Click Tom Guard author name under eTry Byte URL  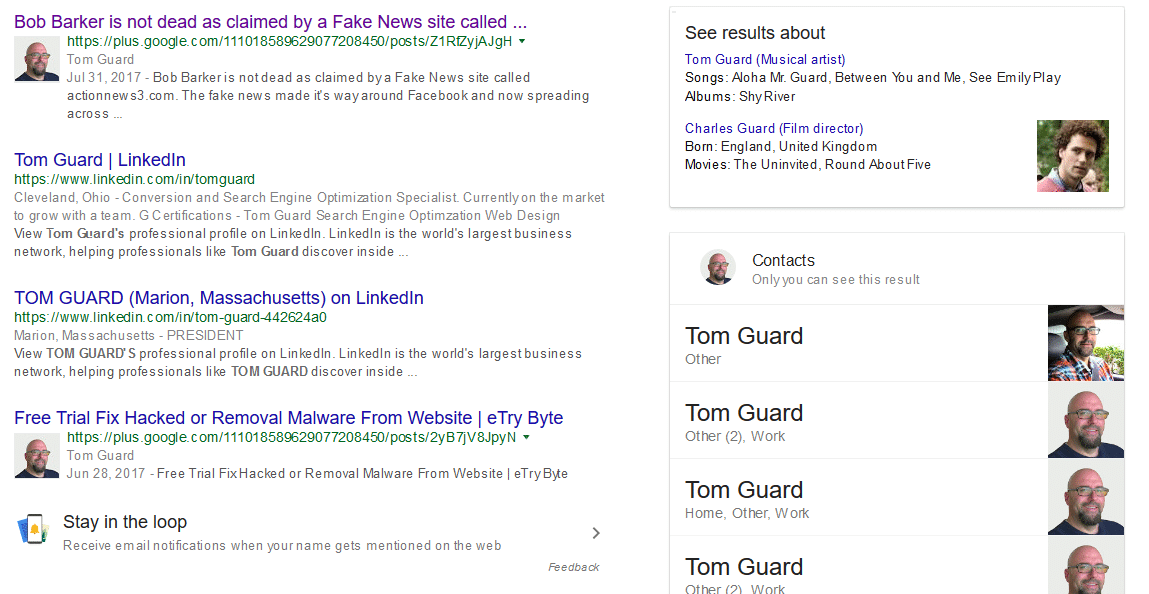coord(100,456)
